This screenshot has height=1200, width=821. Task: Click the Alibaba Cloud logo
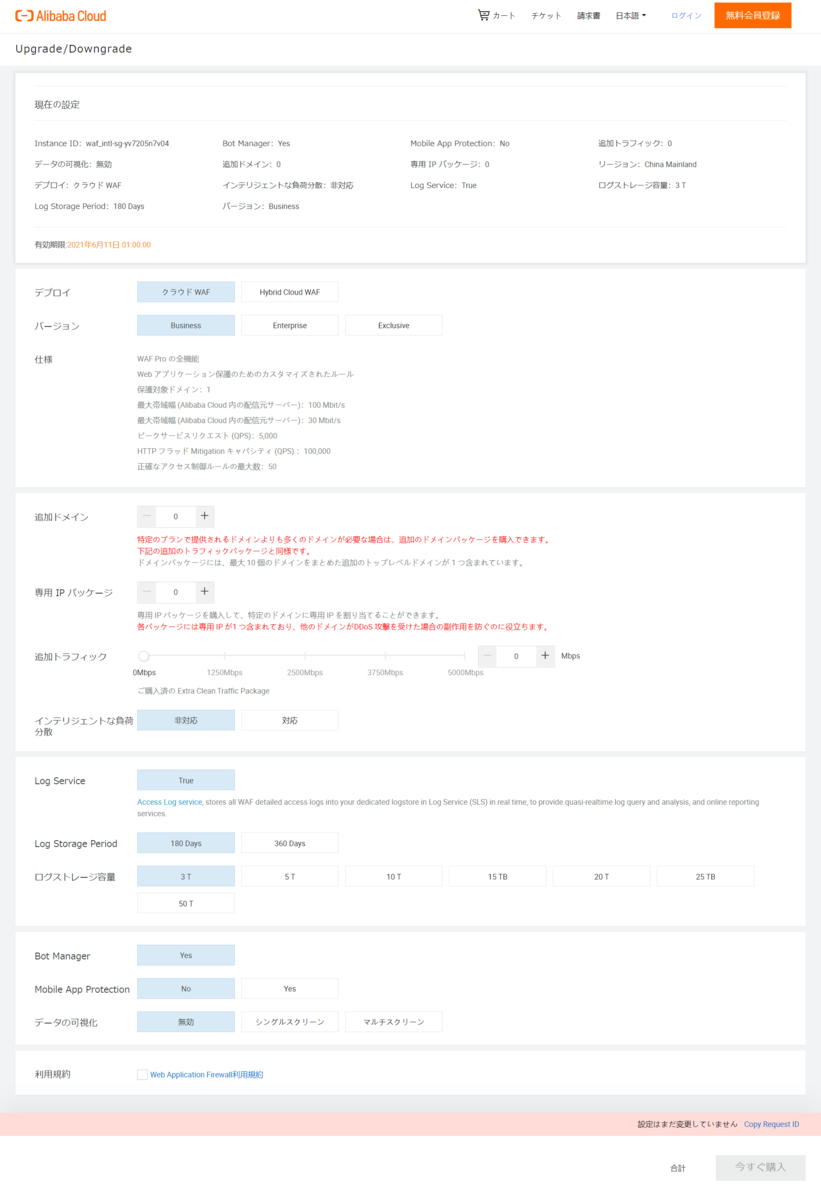click(x=62, y=15)
